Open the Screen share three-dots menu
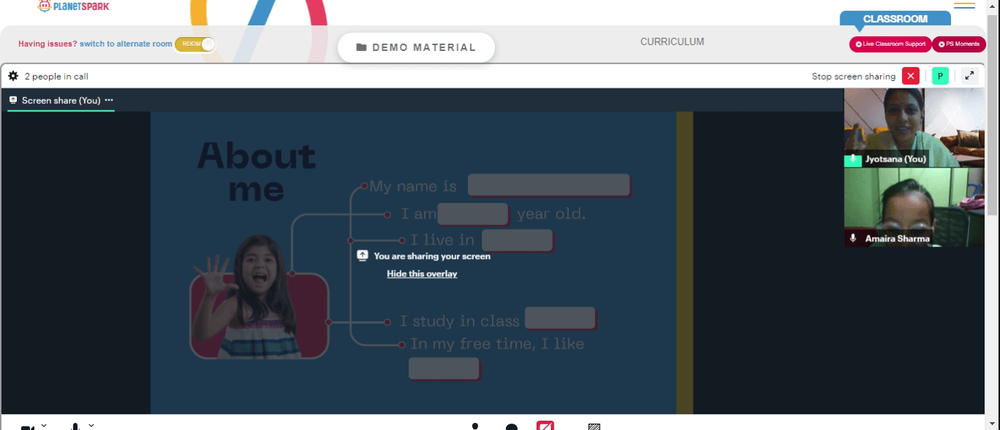 coord(109,100)
